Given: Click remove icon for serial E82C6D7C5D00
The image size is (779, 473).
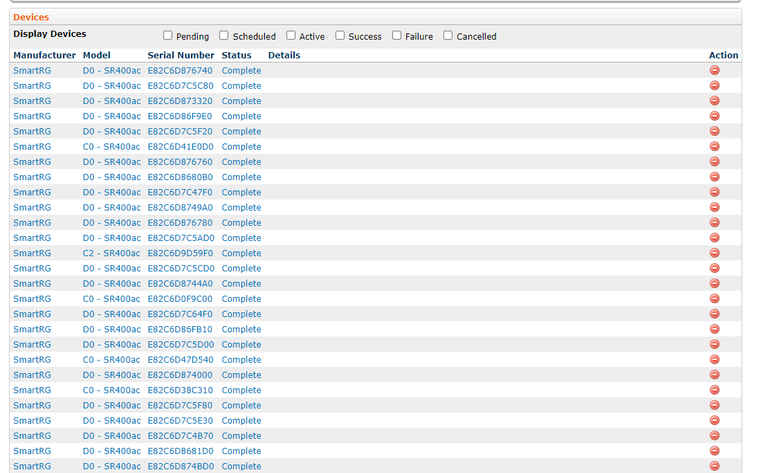Looking at the screenshot, I should coord(714,344).
